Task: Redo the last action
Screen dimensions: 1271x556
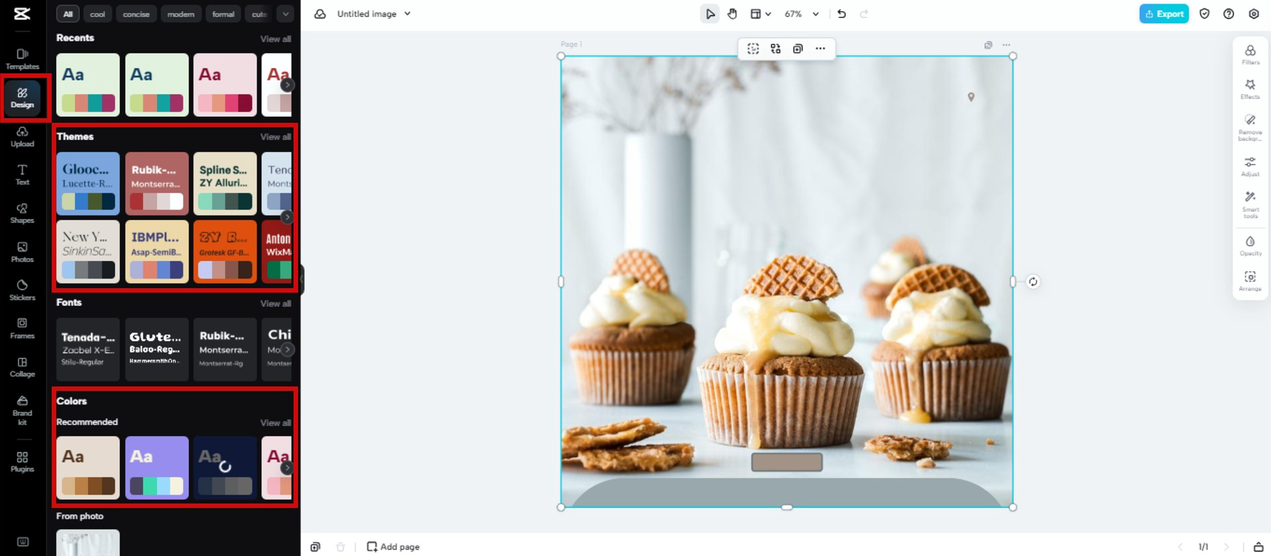Action: pyautogui.click(x=864, y=14)
